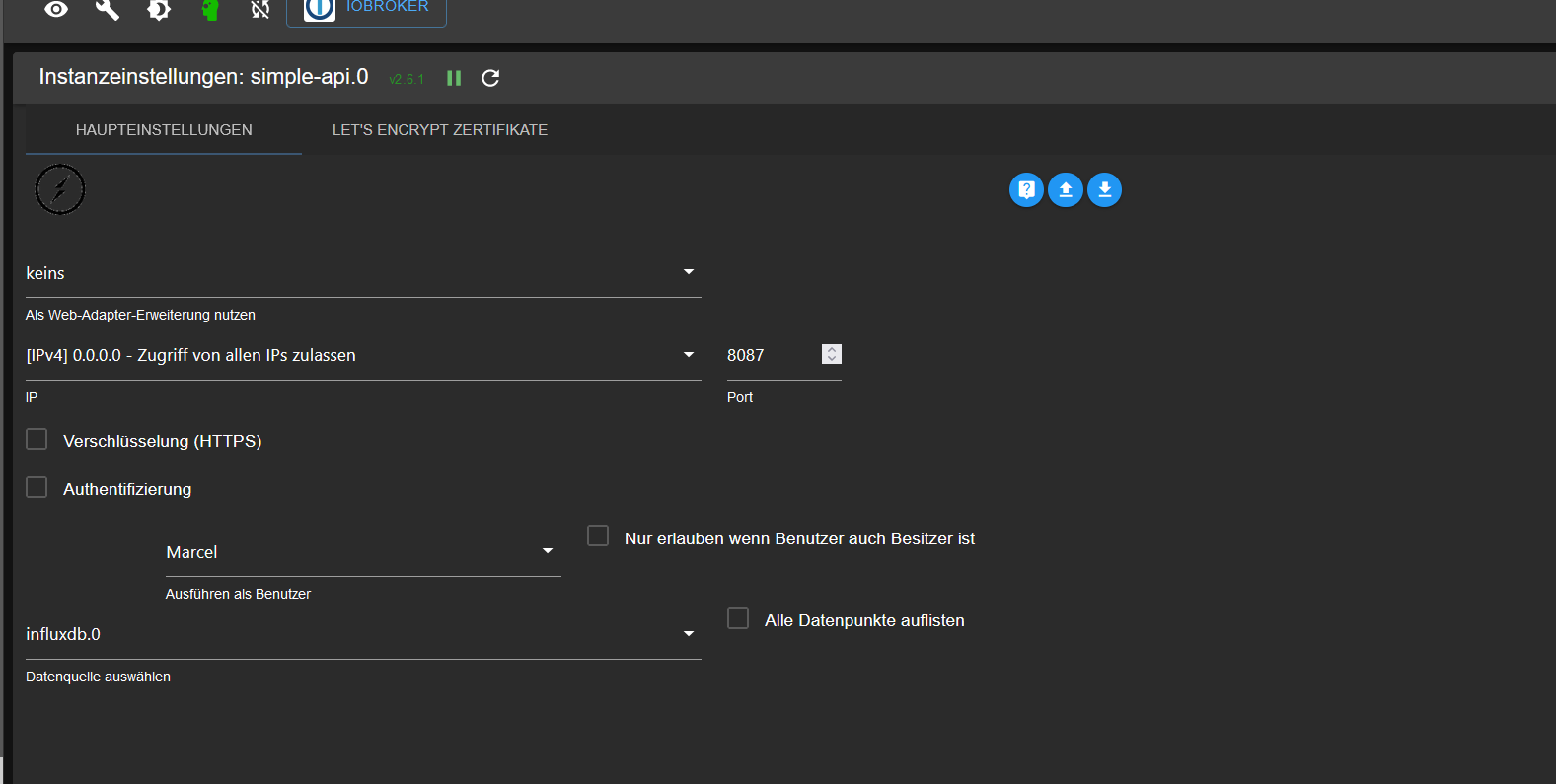Screen dimensions: 1556x784
Task: Toggle the theme brightness icon
Action: coord(159,10)
